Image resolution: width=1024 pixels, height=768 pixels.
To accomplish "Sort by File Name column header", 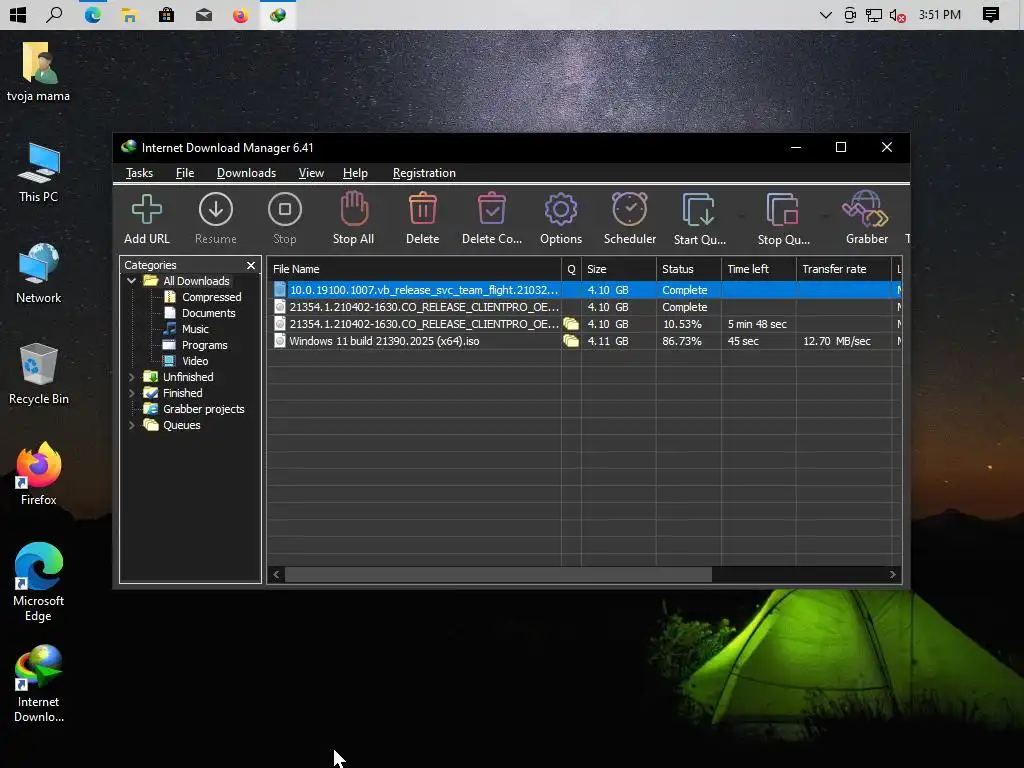I will (414, 269).
